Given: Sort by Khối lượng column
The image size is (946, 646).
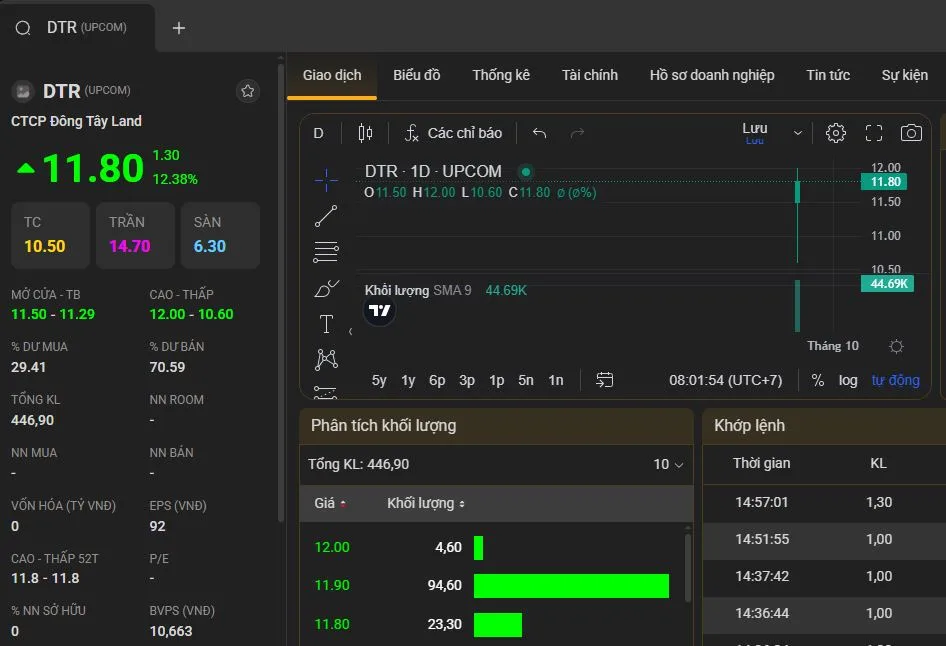Looking at the screenshot, I should 426,503.
